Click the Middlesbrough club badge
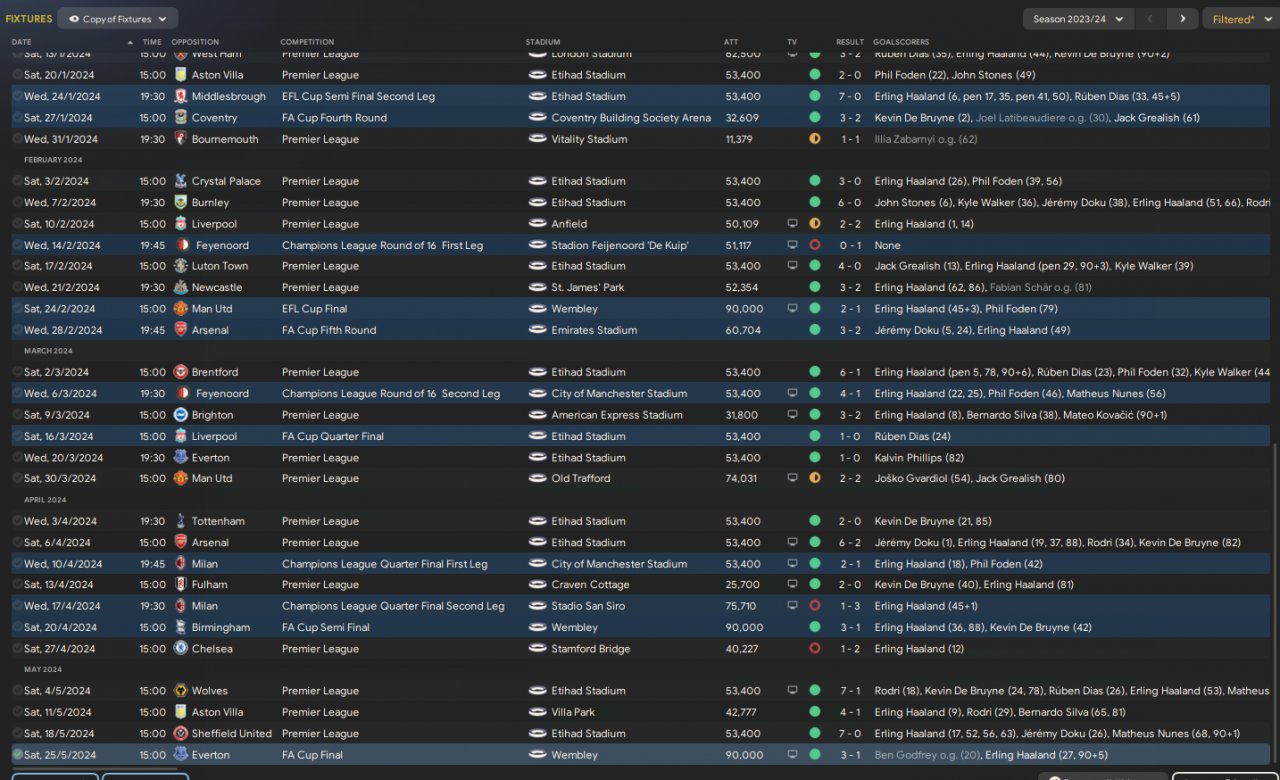 pos(181,97)
